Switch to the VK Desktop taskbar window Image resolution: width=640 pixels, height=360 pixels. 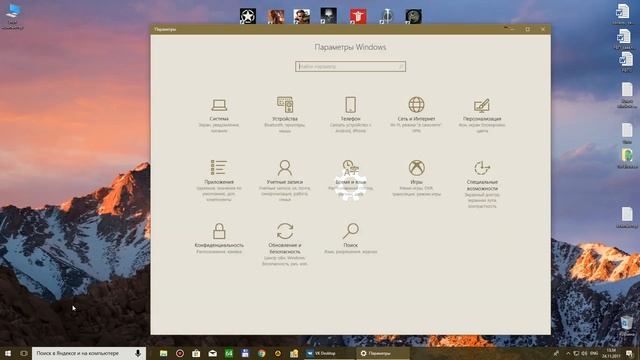click(329, 353)
